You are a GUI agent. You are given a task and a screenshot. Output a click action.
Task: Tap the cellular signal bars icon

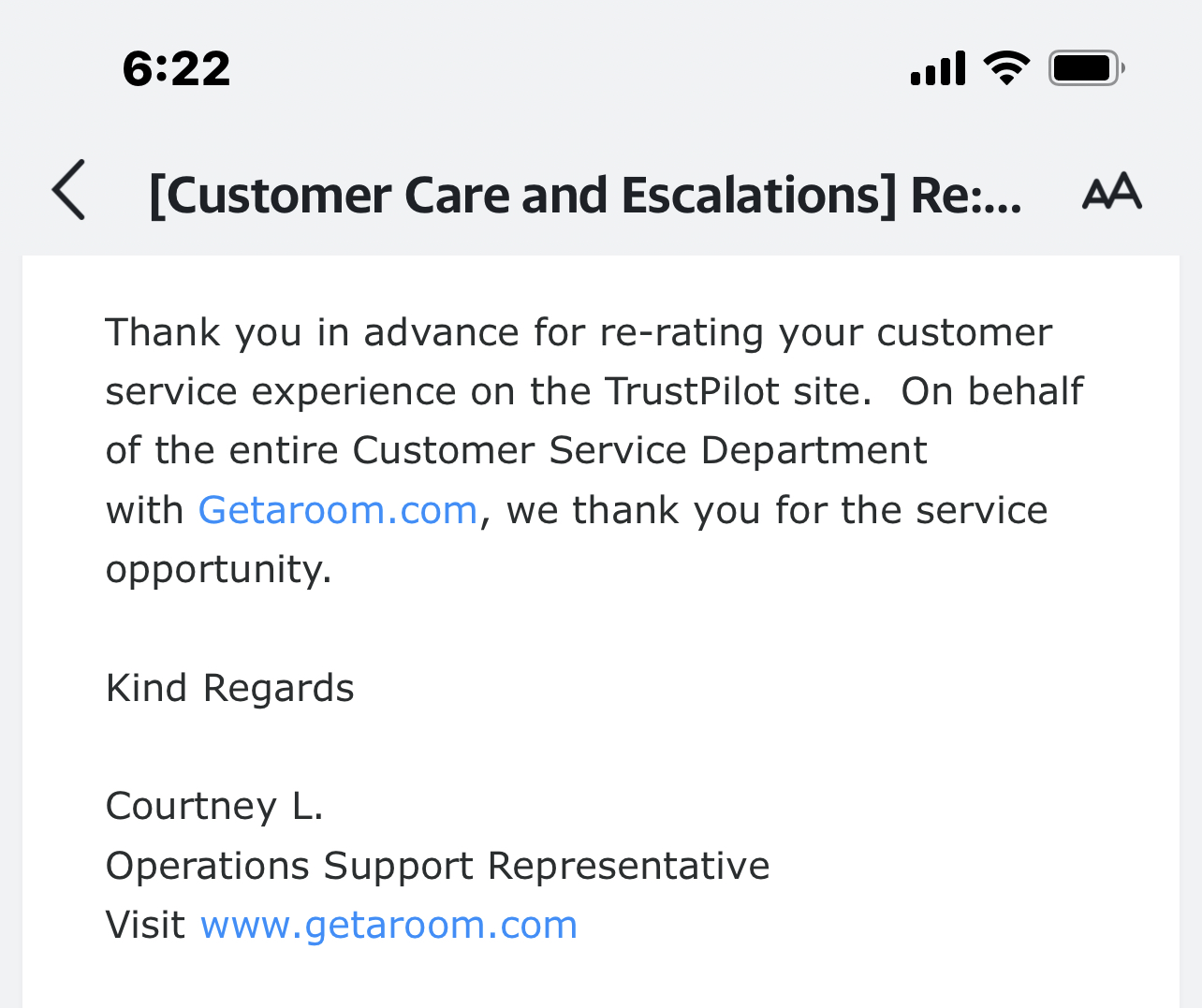coord(937,66)
